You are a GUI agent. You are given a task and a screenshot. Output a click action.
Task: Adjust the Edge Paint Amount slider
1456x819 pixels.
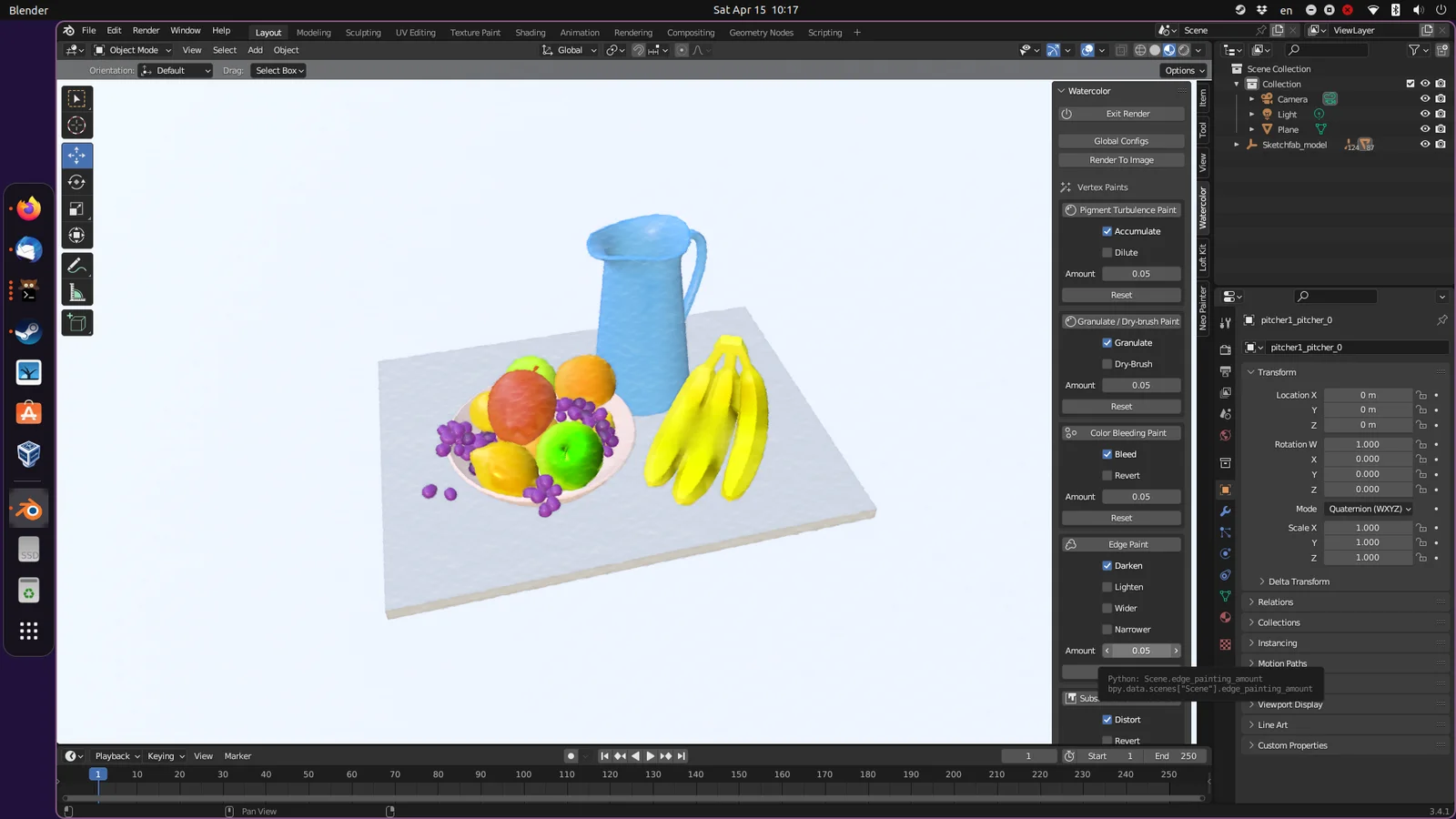(x=1141, y=650)
